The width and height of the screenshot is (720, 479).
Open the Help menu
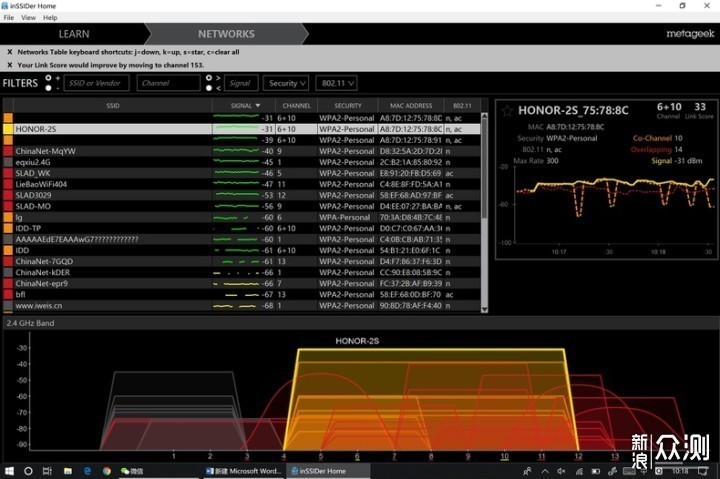50,17
